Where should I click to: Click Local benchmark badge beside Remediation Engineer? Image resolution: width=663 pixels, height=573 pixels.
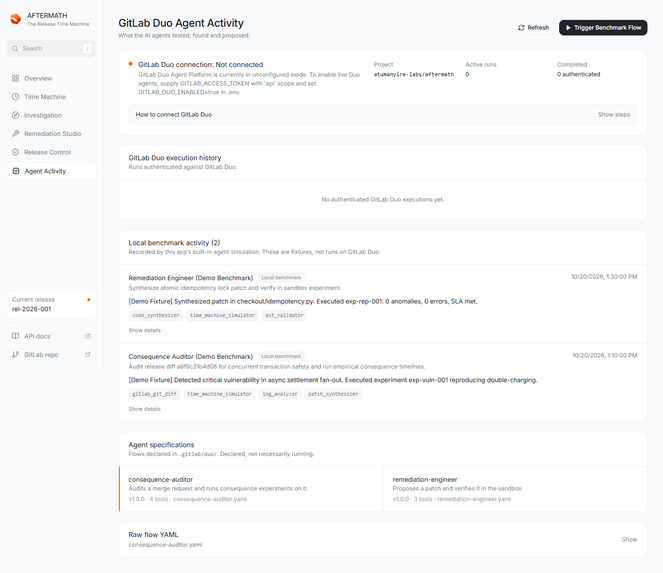click(281, 278)
